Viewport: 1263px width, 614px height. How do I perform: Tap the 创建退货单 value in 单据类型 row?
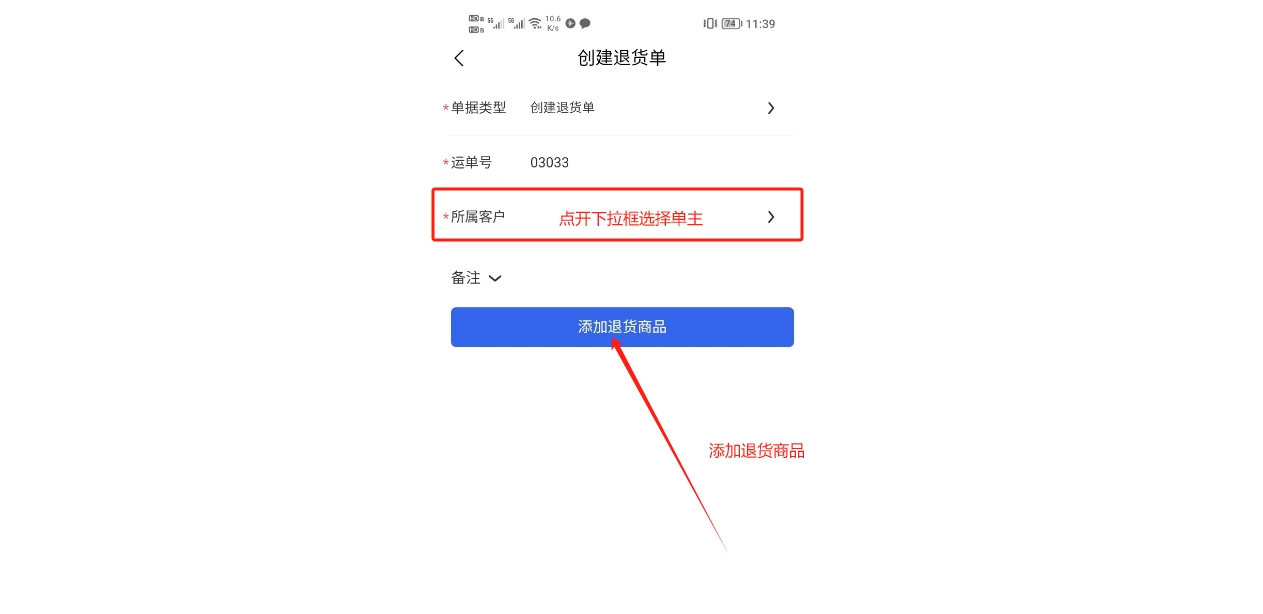pyautogui.click(x=562, y=108)
